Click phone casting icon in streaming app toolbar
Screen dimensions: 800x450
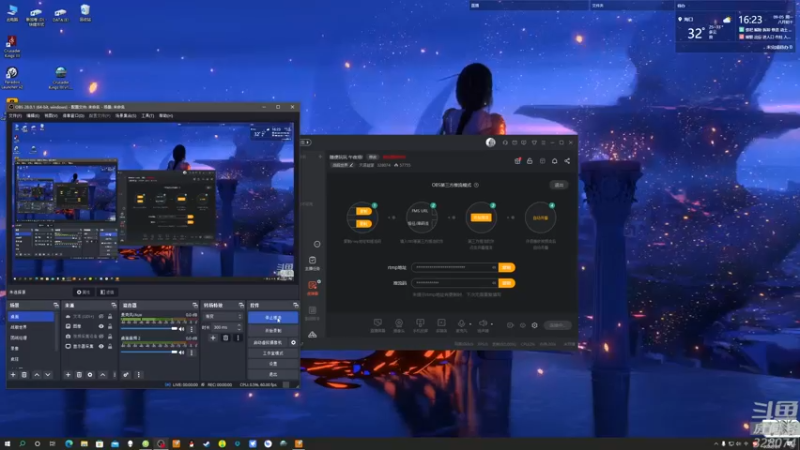coord(420,323)
